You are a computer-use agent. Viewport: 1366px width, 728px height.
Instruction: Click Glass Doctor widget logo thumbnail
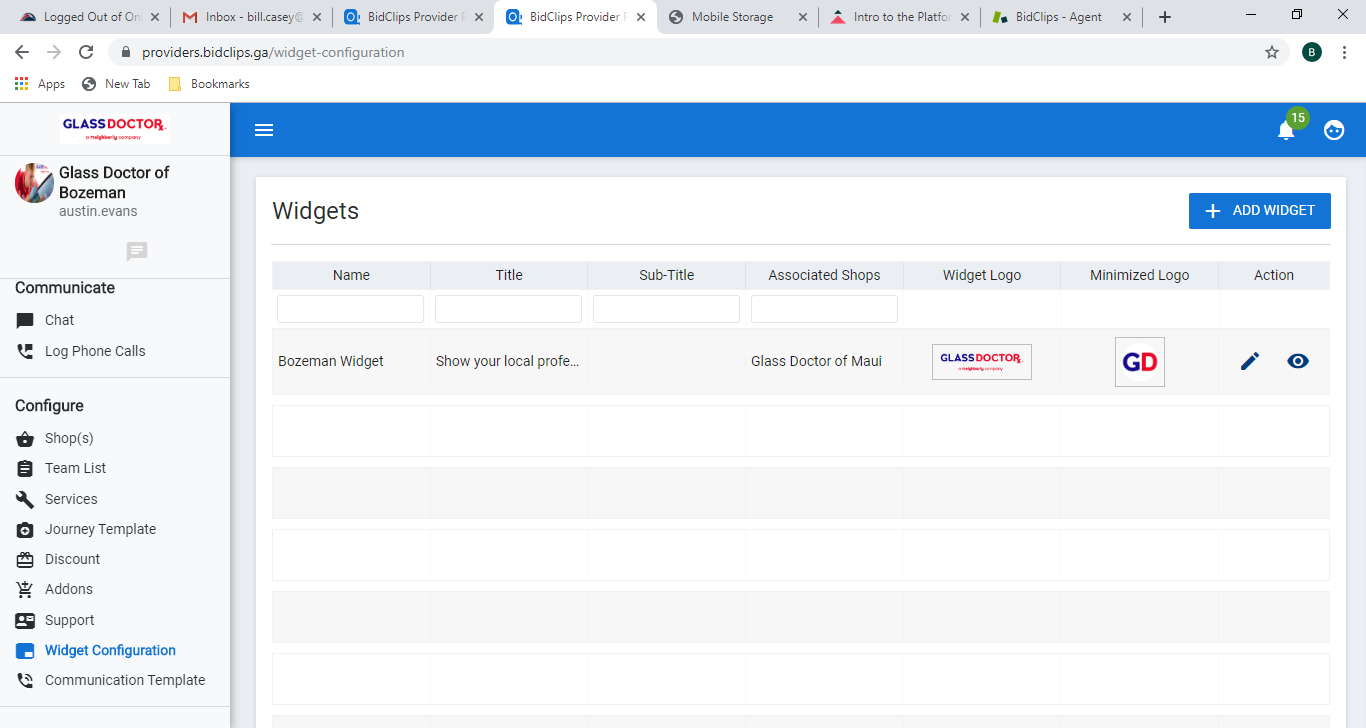(982, 362)
